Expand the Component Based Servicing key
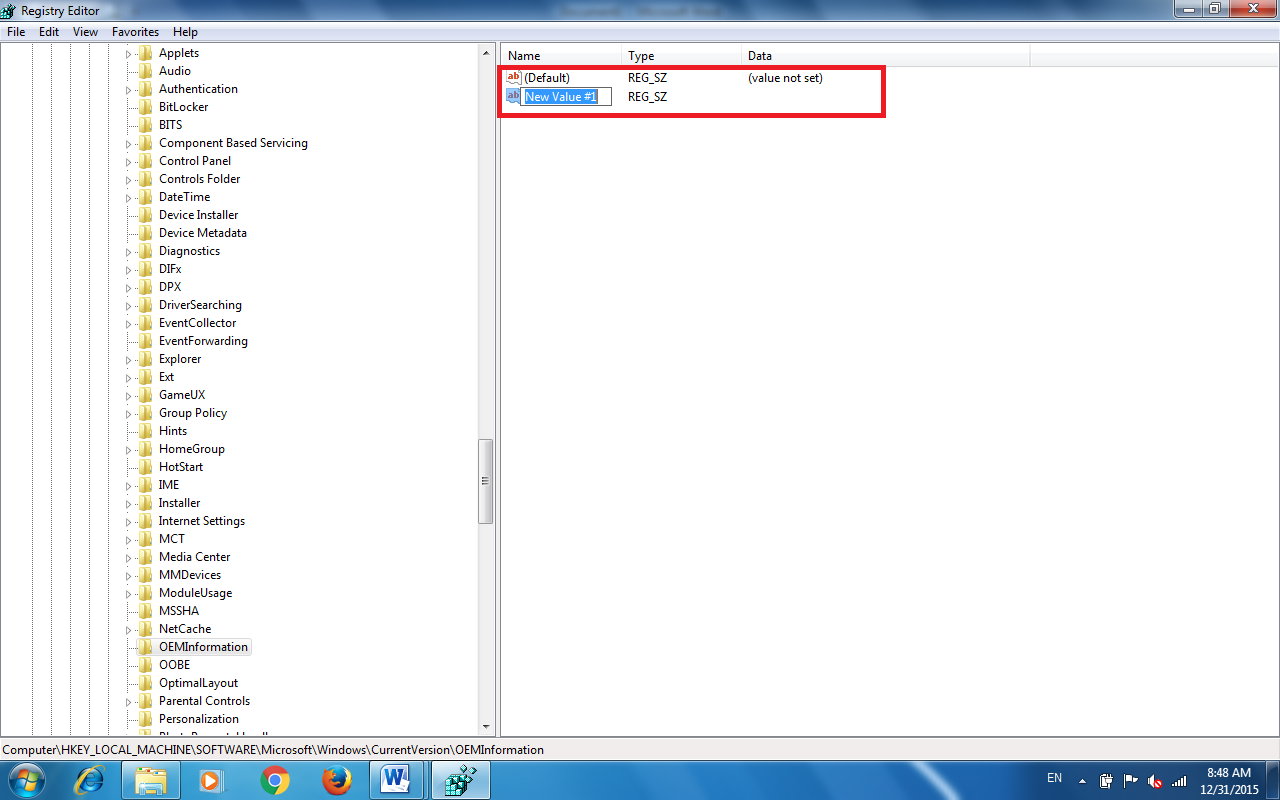Viewport: 1280px width, 800px height. click(129, 143)
